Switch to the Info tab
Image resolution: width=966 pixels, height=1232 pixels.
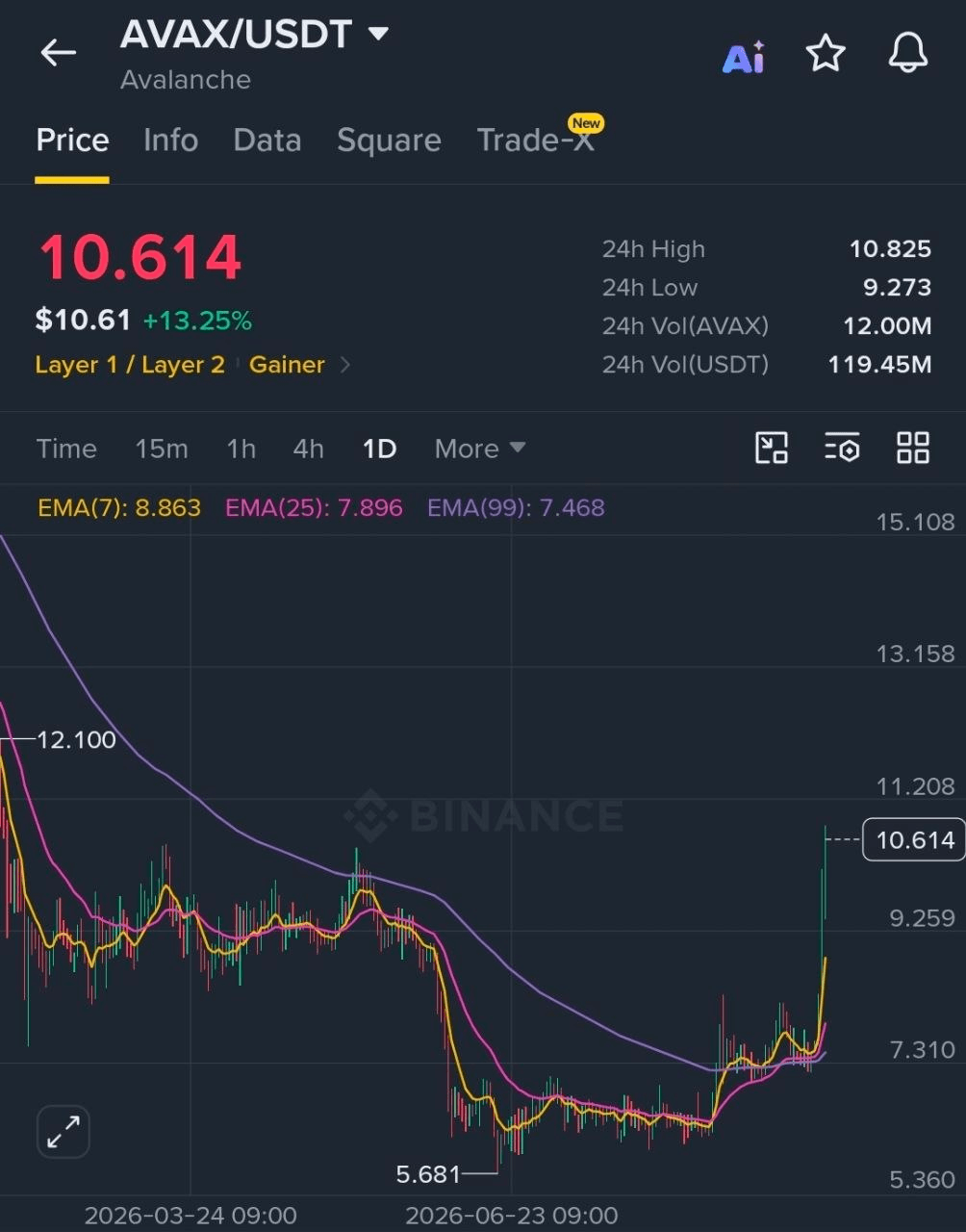click(170, 141)
